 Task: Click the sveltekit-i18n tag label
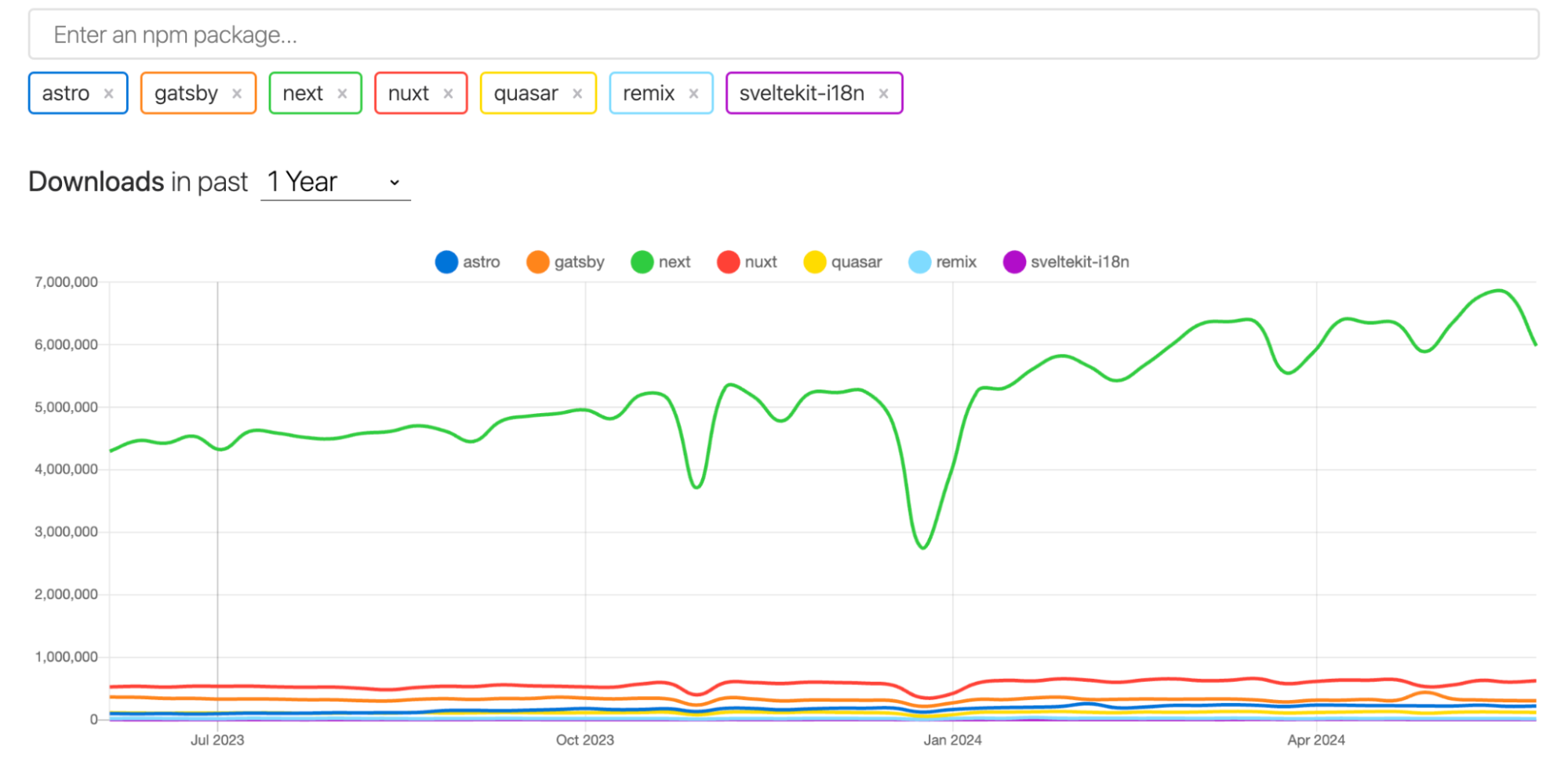(802, 93)
